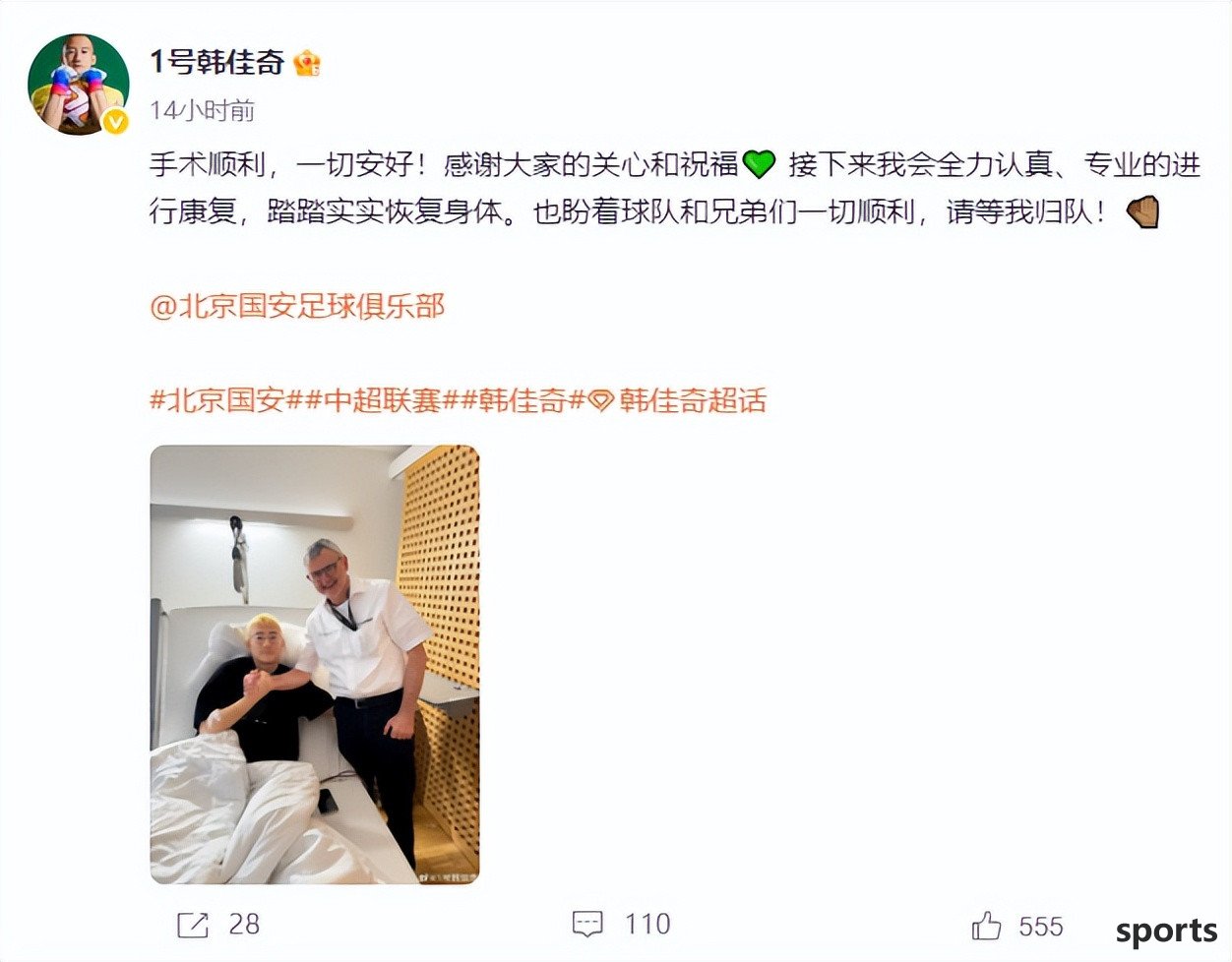This screenshot has height=962, width=1232.
Task: Open the 1号韩佳奇 profile avatar
Action: pyautogui.click(x=78, y=84)
